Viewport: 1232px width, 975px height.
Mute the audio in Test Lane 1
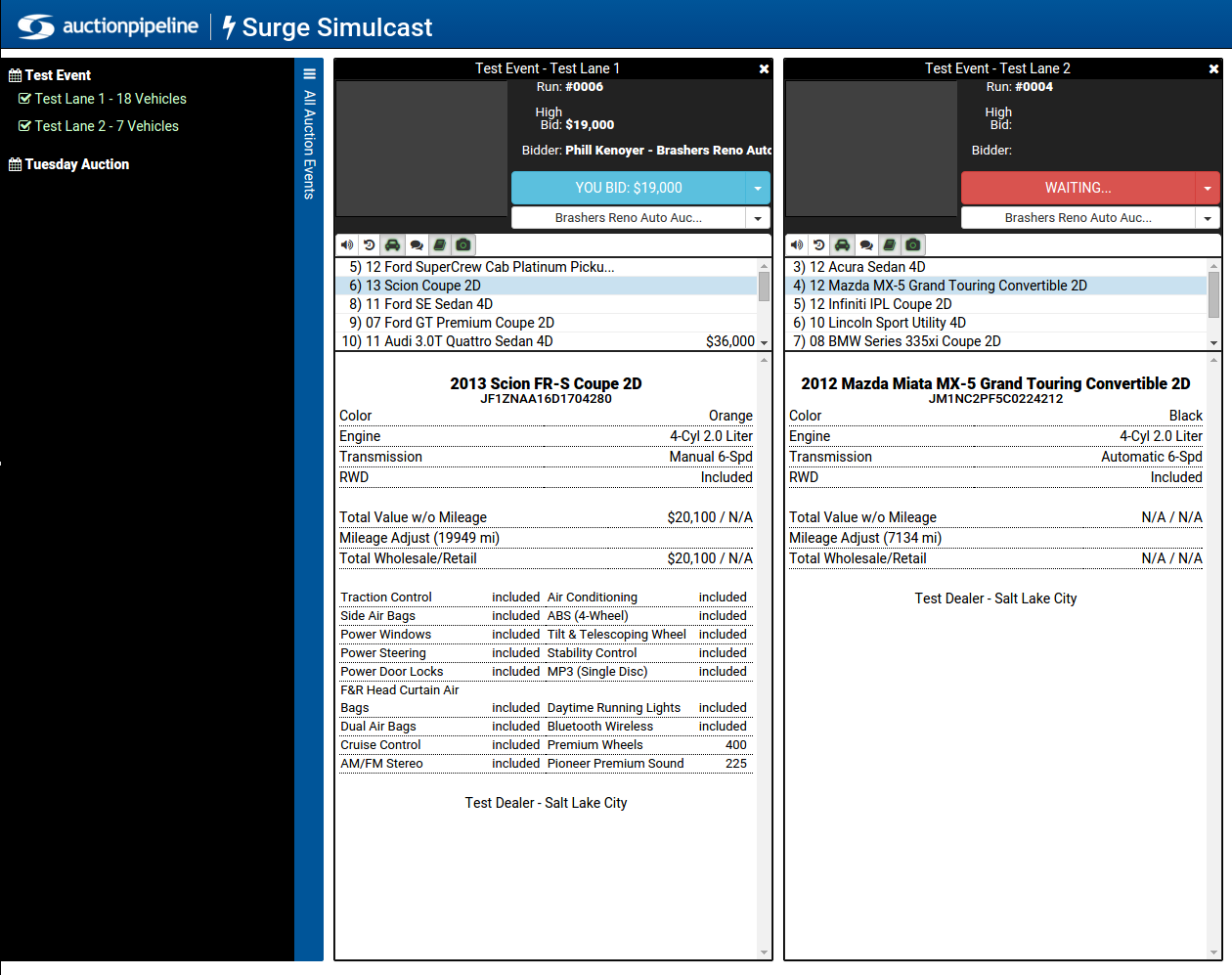coord(347,244)
